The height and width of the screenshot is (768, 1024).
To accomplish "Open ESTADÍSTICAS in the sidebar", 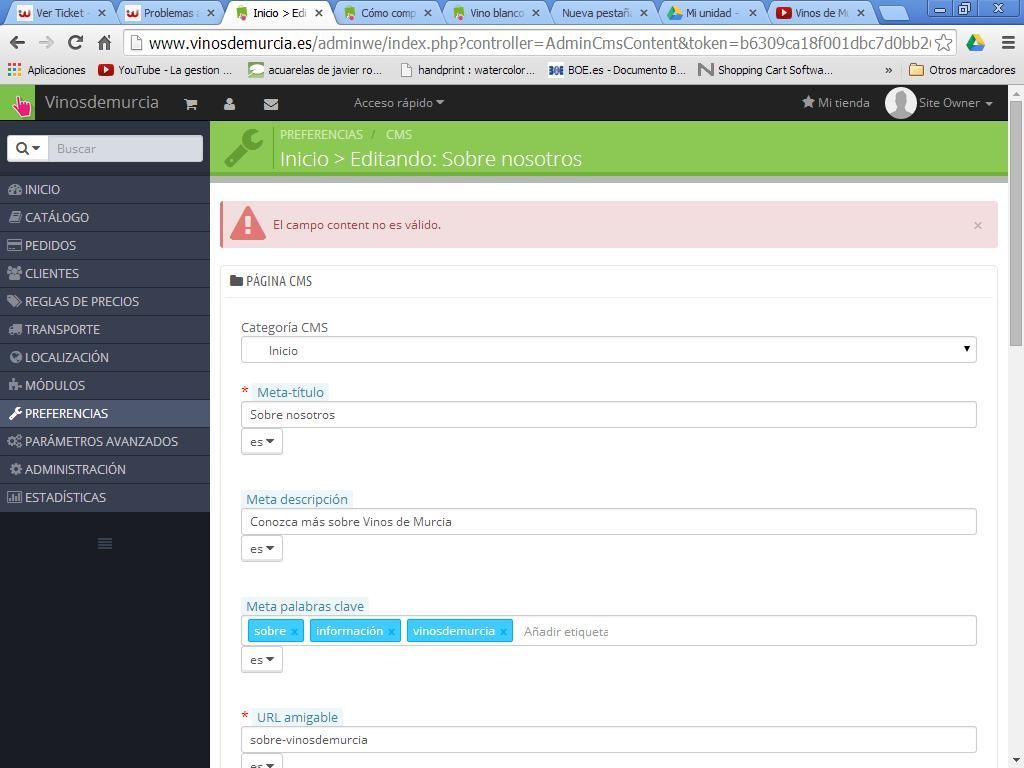I will 104,498.
